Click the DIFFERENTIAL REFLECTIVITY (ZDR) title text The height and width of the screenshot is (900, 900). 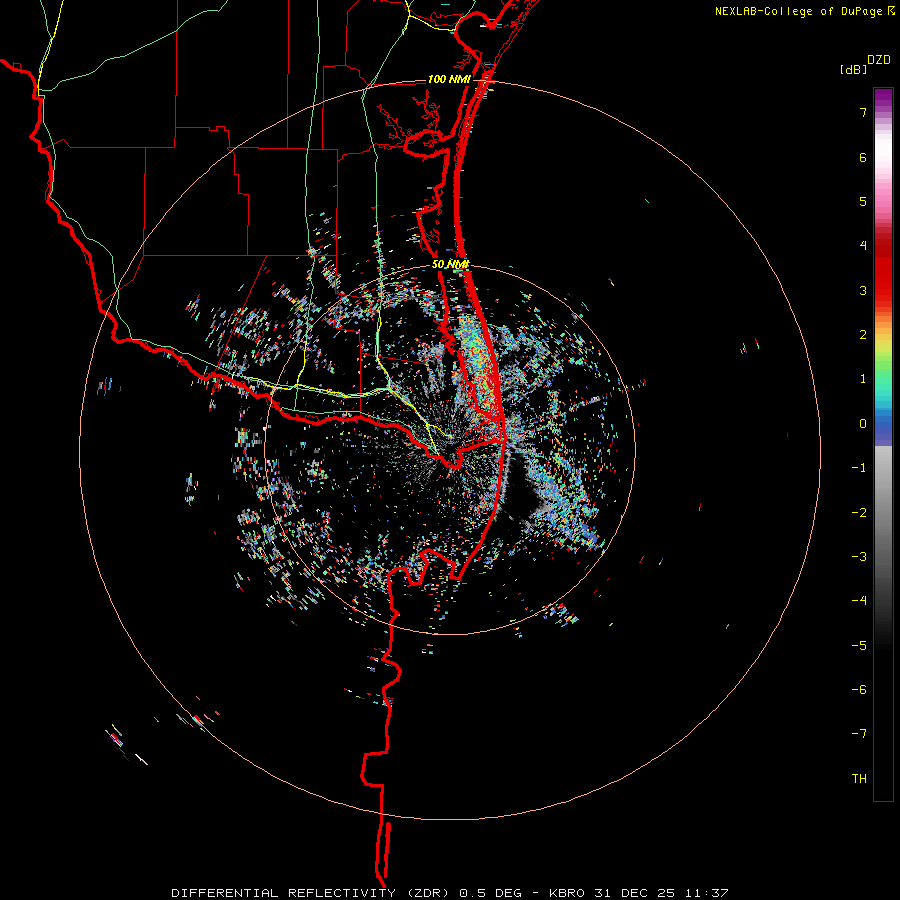312,893
